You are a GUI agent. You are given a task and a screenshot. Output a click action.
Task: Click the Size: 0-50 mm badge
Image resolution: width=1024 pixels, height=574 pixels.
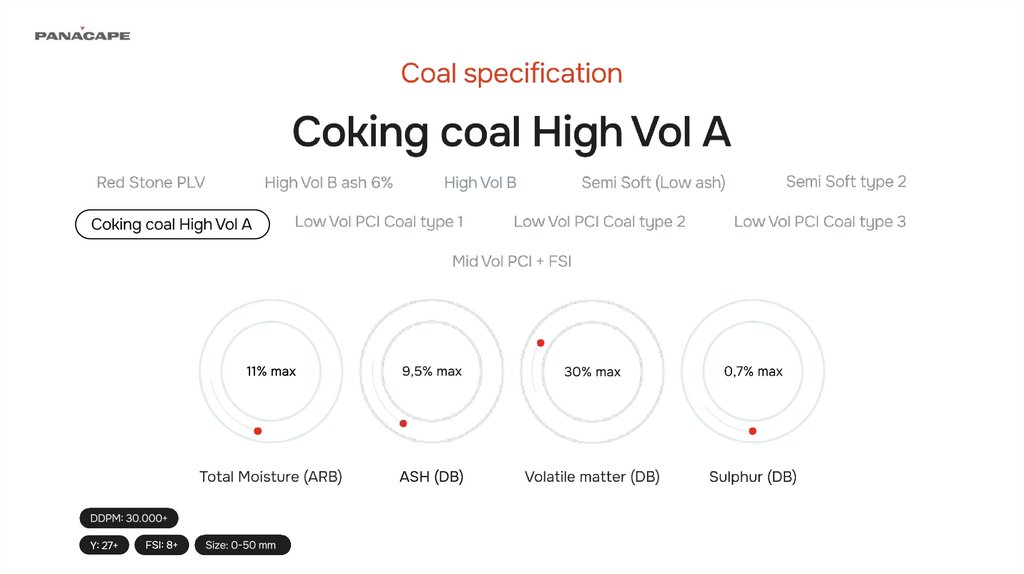pyautogui.click(x=242, y=545)
